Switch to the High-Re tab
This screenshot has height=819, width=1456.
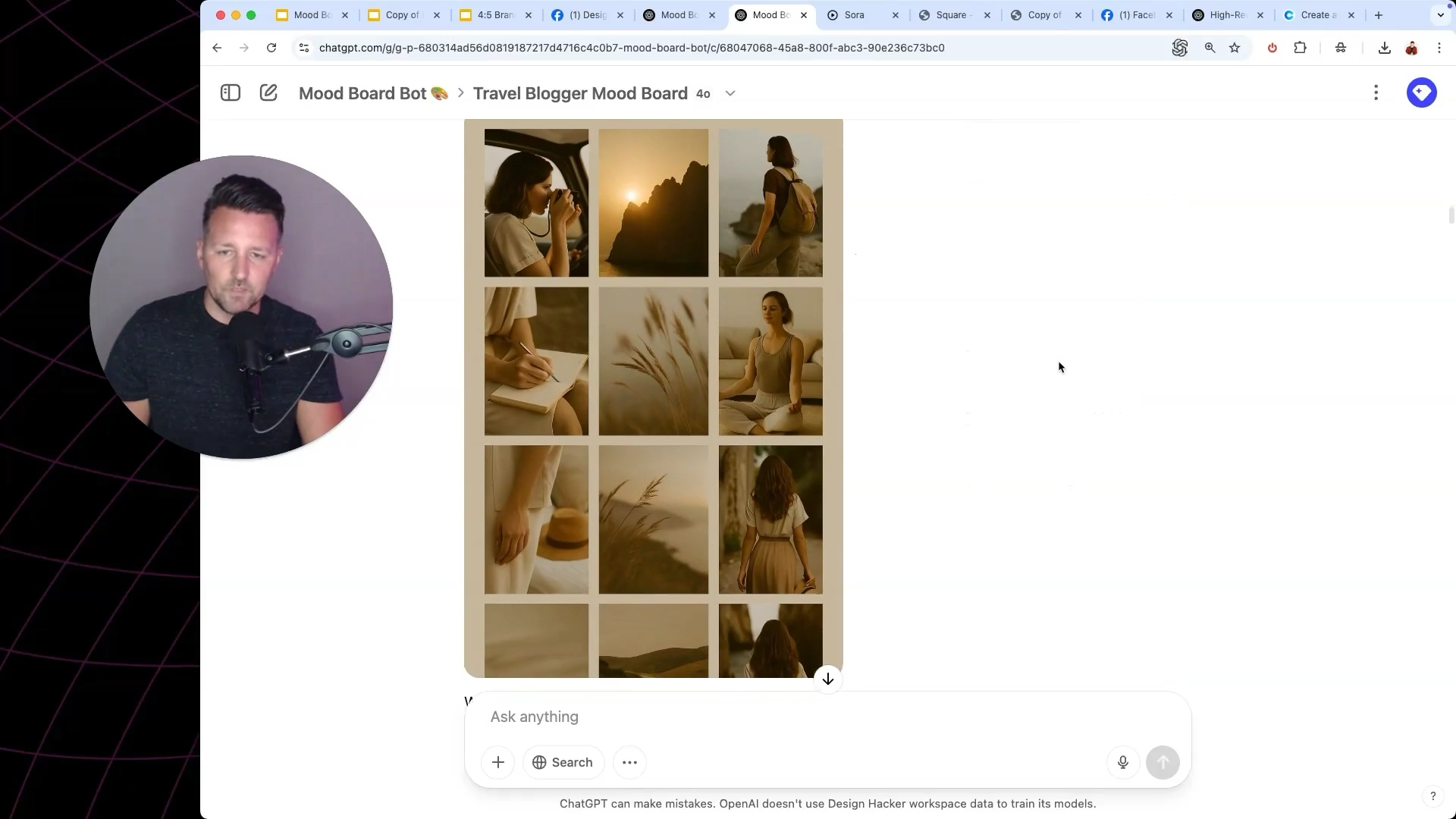click(1226, 15)
